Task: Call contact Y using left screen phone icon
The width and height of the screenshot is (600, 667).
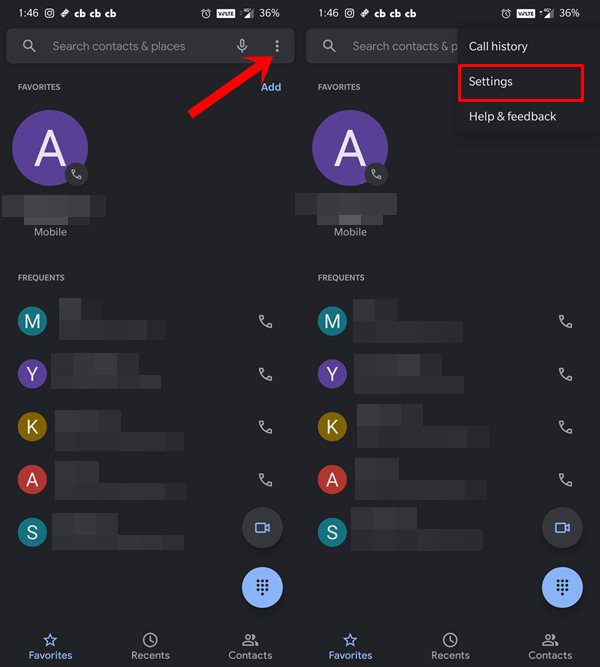Action: [265, 374]
